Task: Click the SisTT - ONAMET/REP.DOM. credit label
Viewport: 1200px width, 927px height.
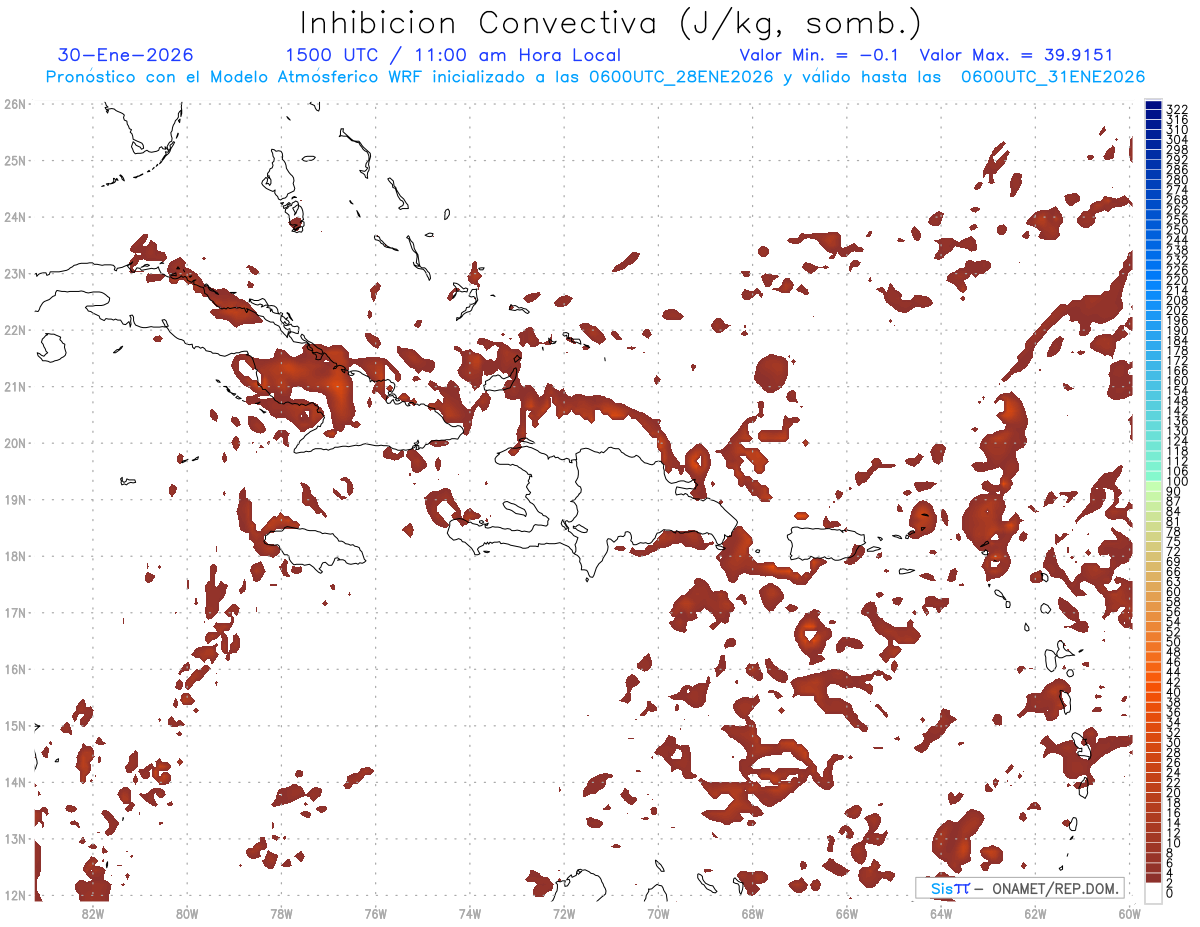Action: click(x=1020, y=888)
